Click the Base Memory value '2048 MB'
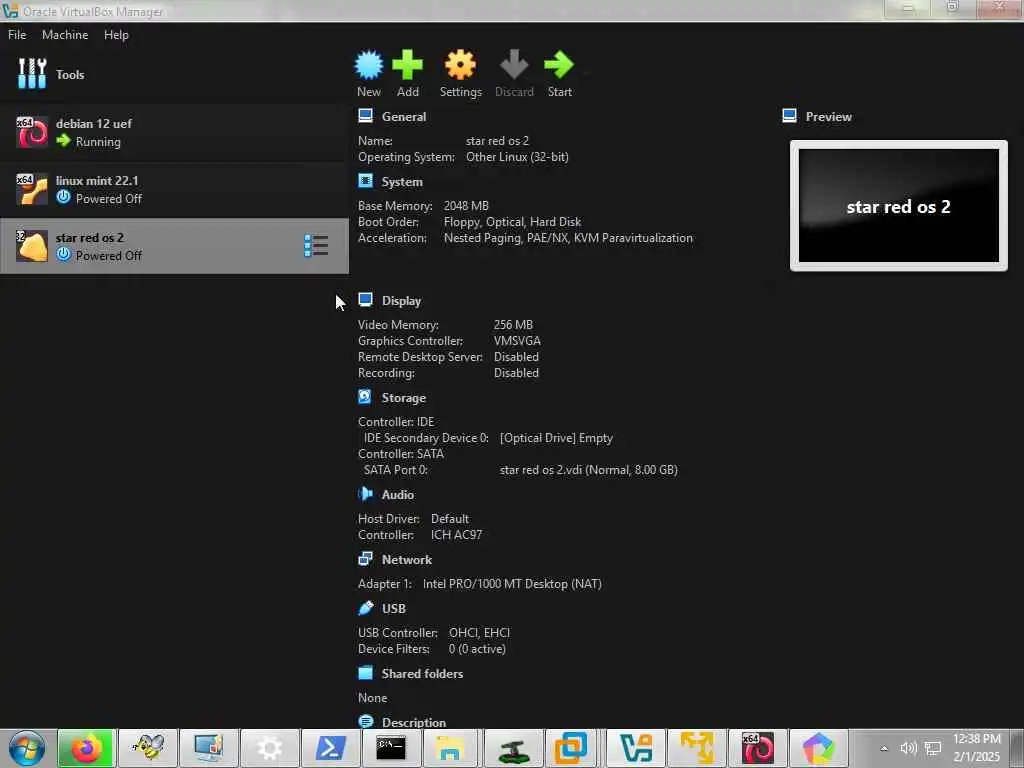This screenshot has height=768, width=1024. tap(466, 206)
